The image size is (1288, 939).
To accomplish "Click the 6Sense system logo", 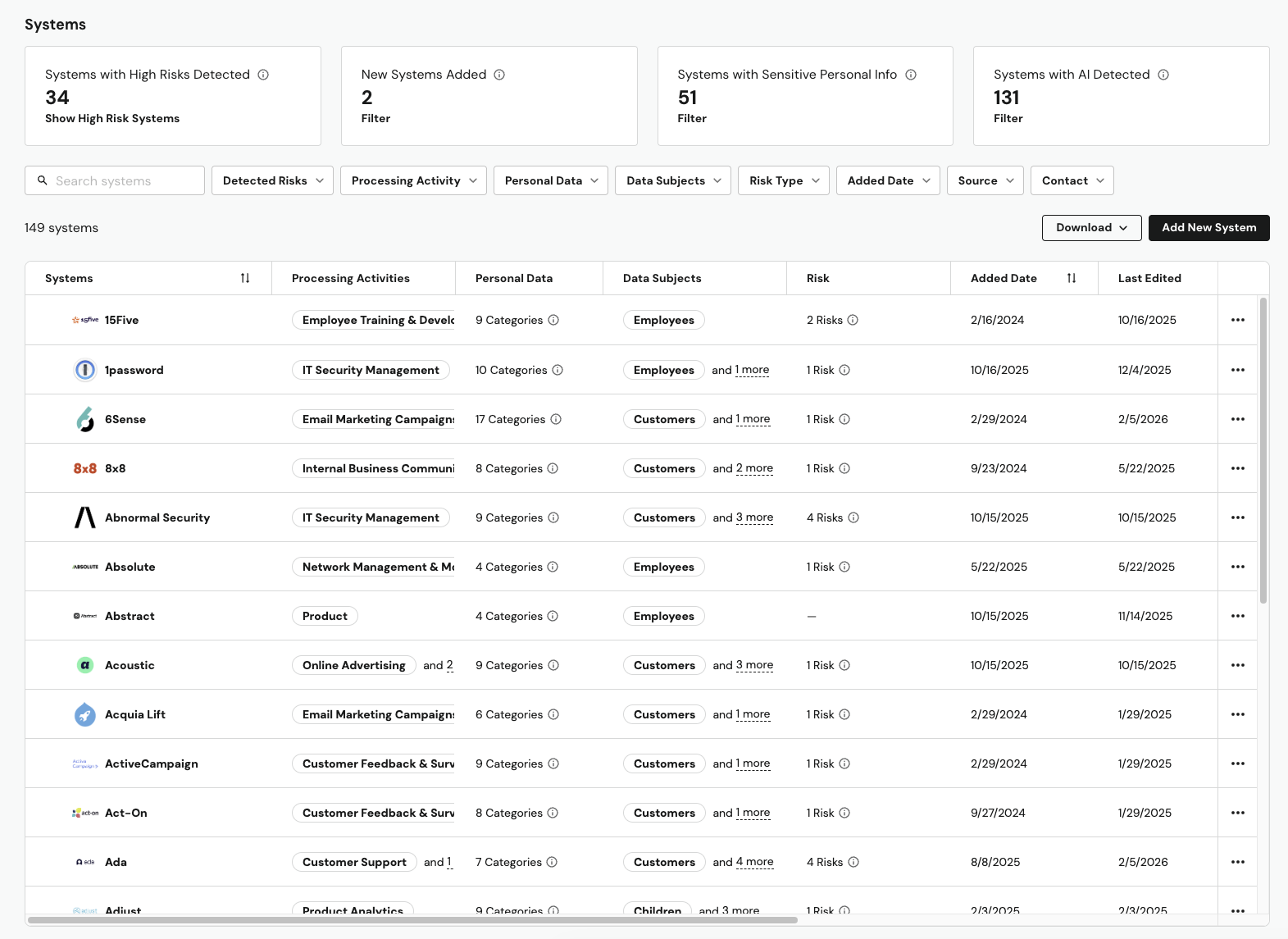I will click(85, 419).
